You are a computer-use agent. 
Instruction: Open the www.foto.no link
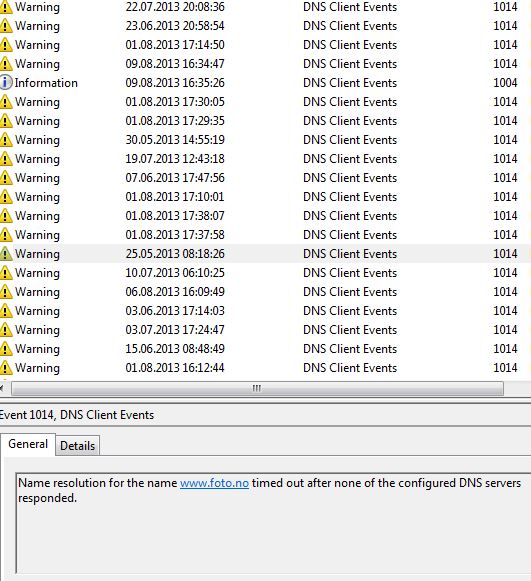(x=214, y=483)
